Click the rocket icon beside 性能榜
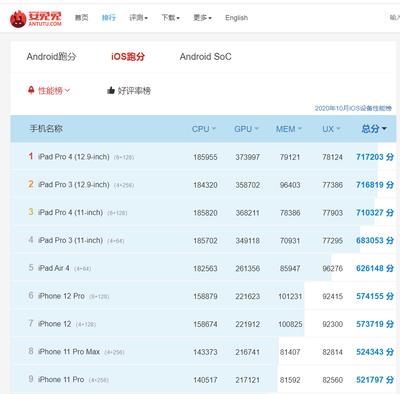Viewport: 400px width, 394px height. 31,90
